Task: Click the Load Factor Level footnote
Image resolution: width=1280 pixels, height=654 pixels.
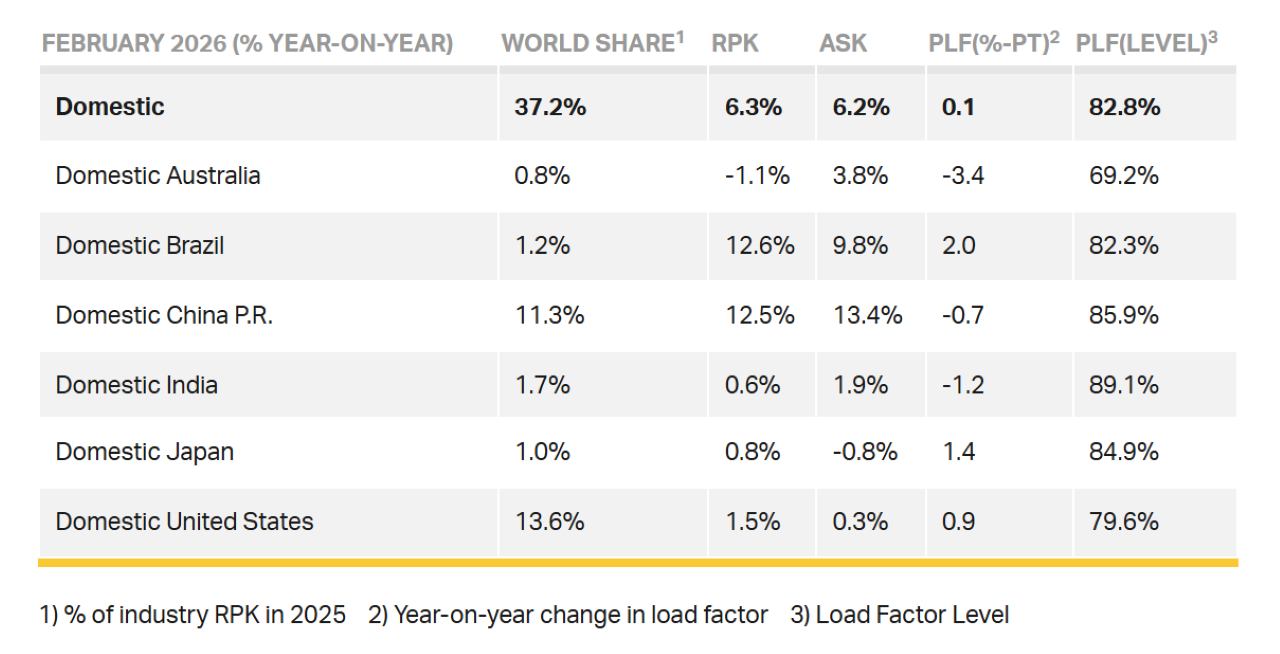Action: coord(899,615)
